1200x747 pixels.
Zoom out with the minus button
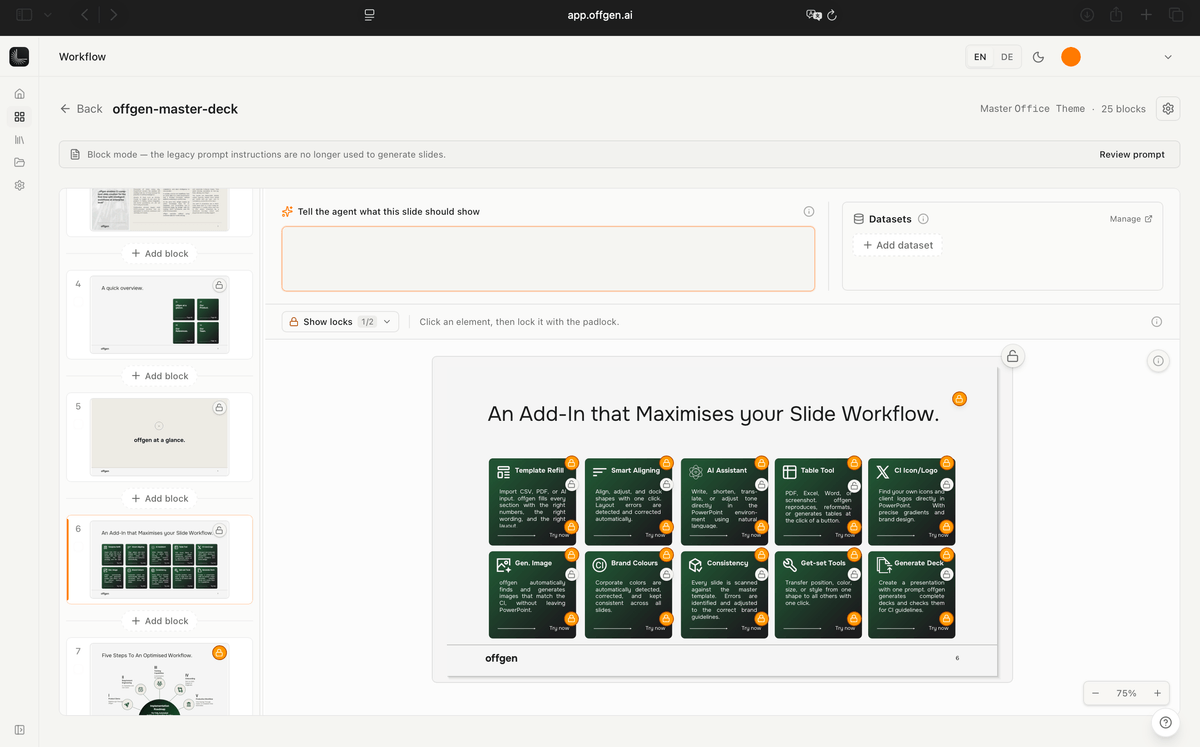click(x=1096, y=693)
